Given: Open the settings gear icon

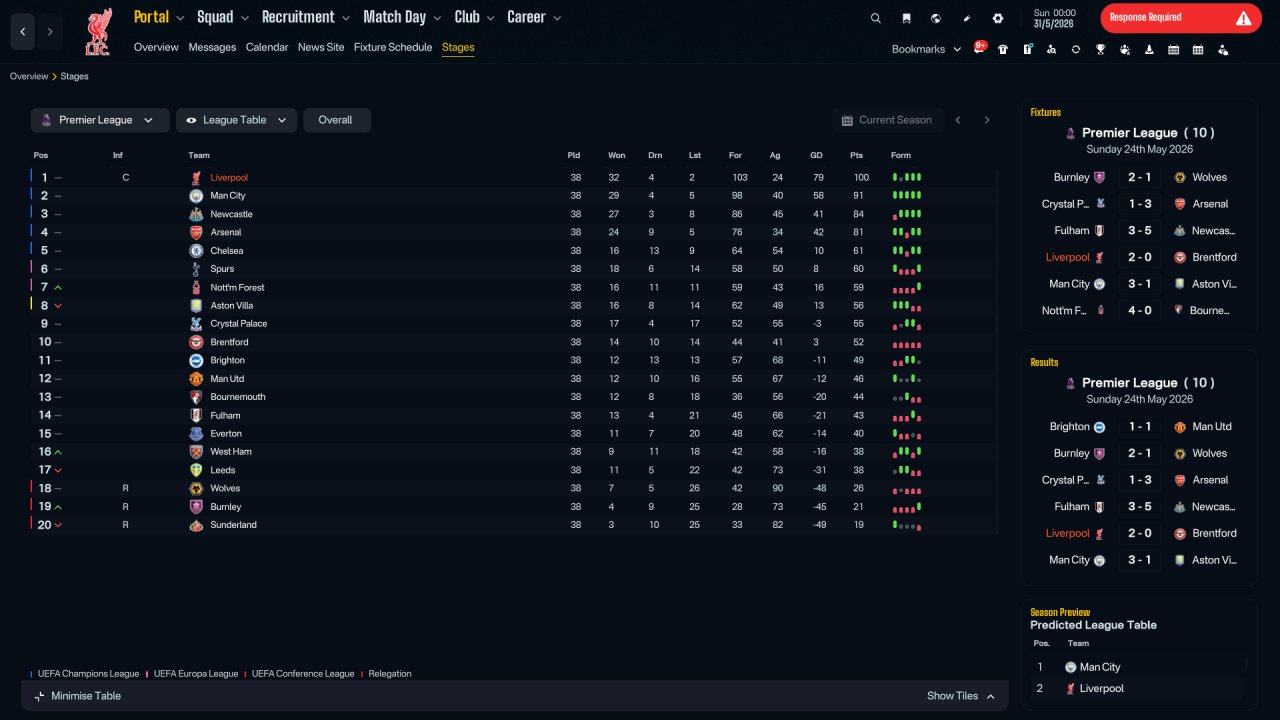Looking at the screenshot, I should click(998, 18).
